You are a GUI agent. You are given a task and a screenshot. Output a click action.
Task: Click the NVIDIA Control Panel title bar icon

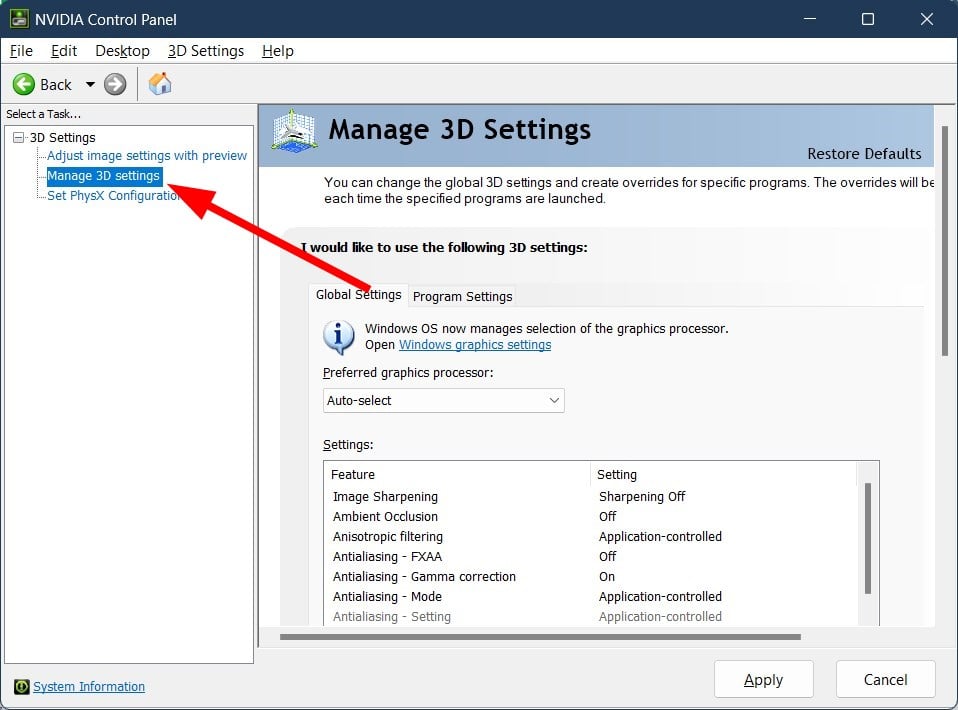(19, 19)
